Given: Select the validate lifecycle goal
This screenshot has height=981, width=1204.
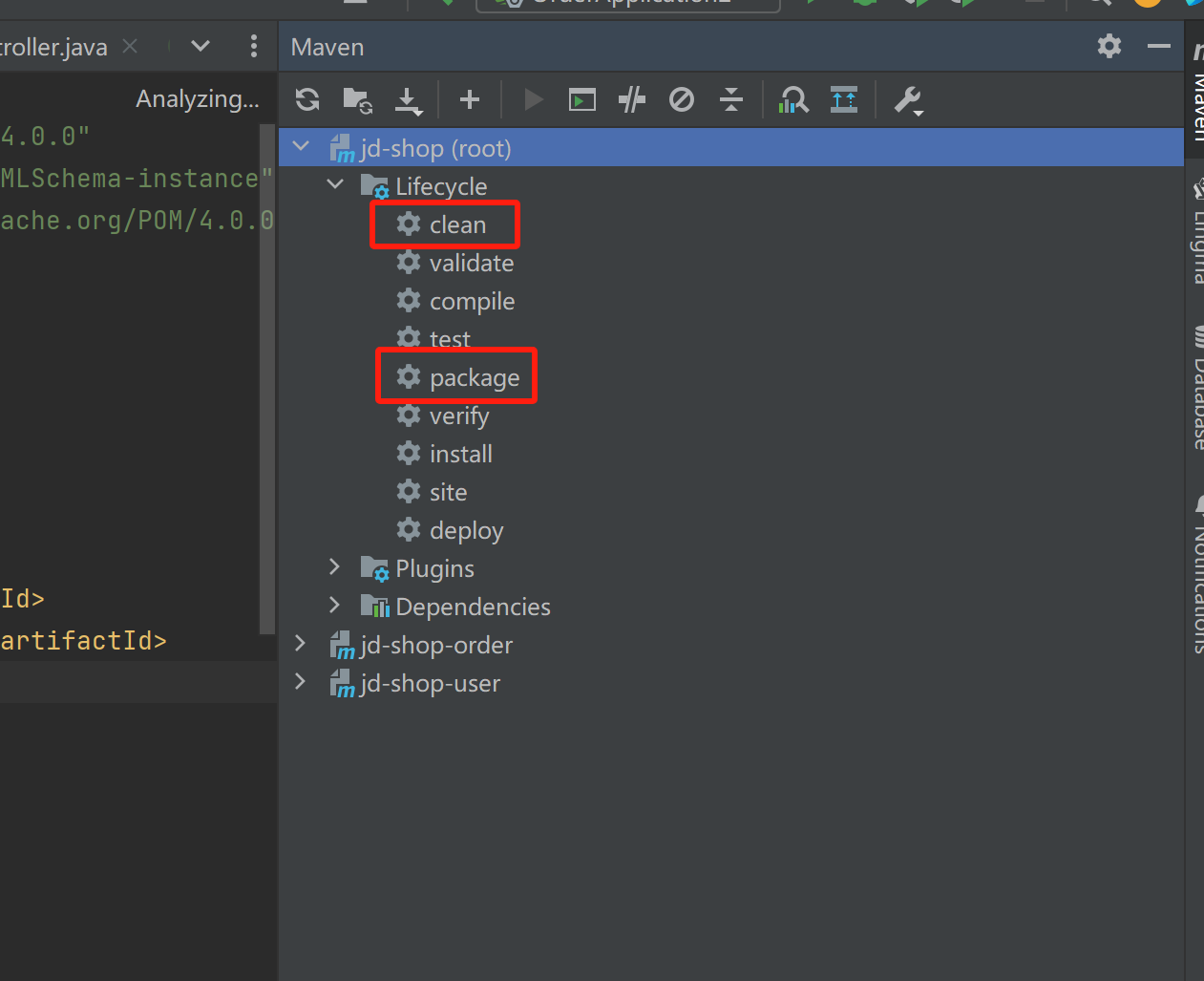Looking at the screenshot, I should pyautogui.click(x=455, y=263).
